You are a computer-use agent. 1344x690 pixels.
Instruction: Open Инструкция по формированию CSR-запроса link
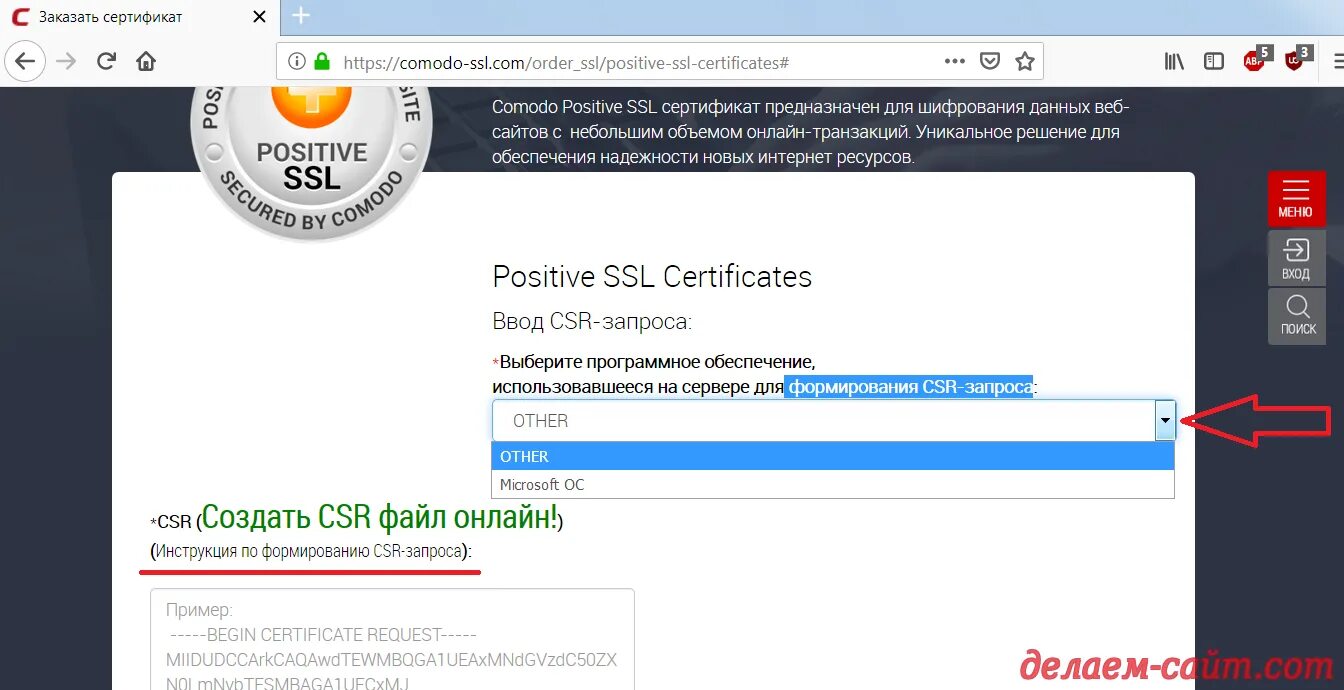point(310,551)
